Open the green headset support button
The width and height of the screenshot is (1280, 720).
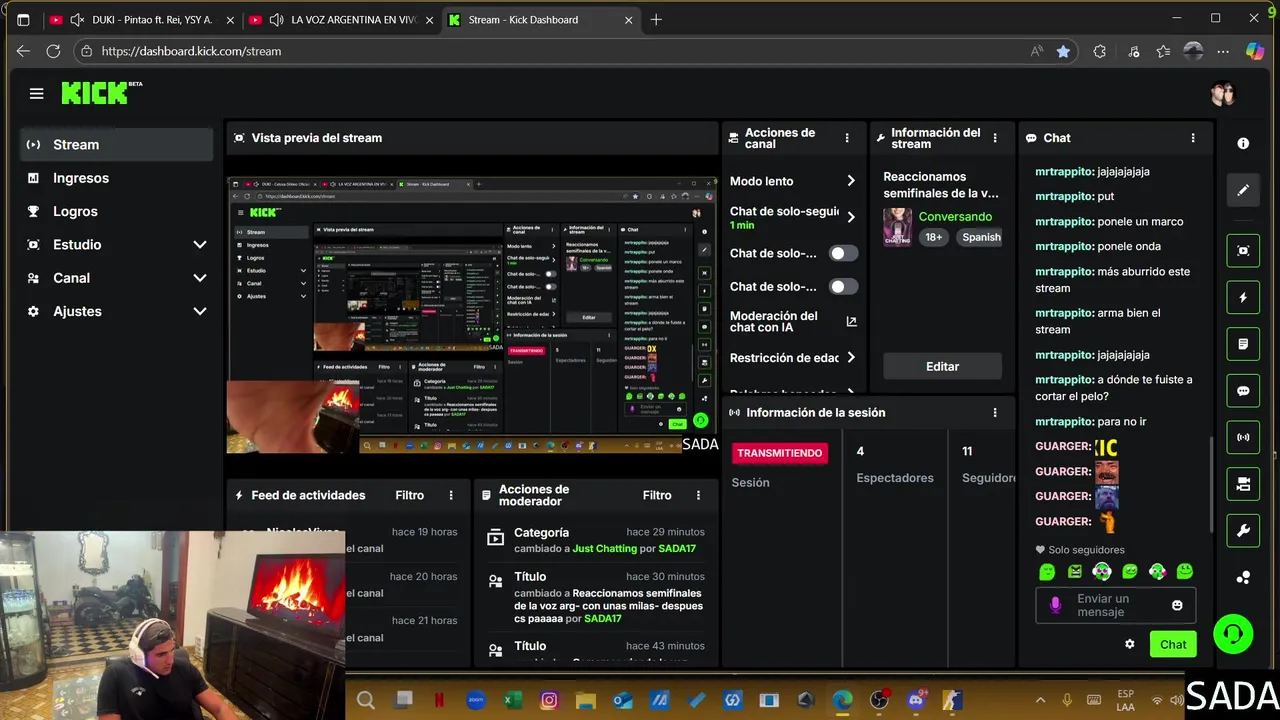click(x=1233, y=634)
